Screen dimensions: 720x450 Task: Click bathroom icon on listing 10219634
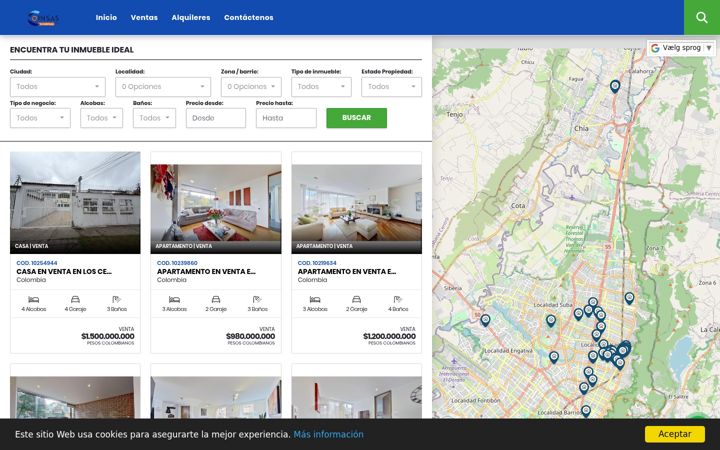click(x=398, y=299)
